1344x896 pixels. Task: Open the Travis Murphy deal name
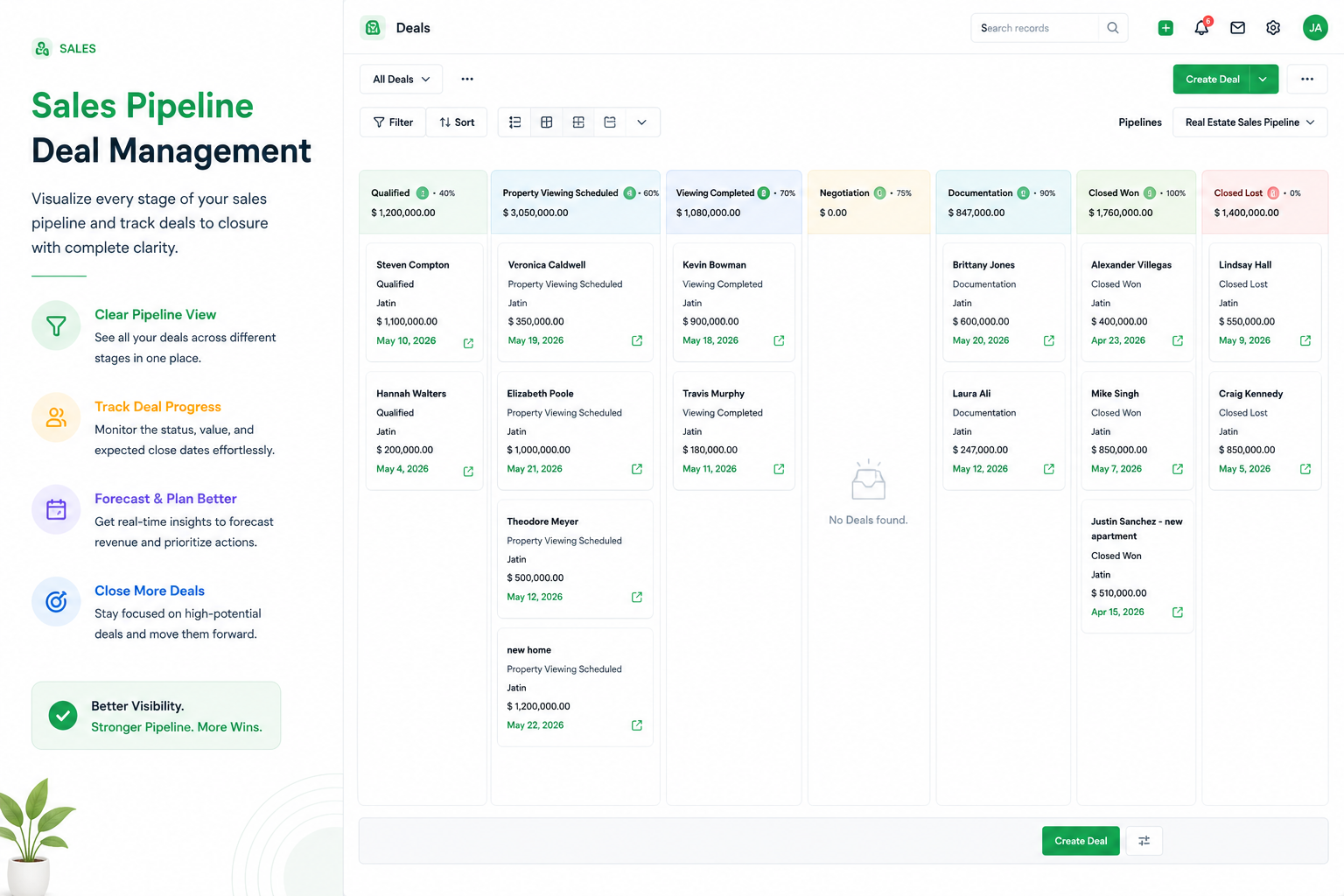[x=713, y=394]
